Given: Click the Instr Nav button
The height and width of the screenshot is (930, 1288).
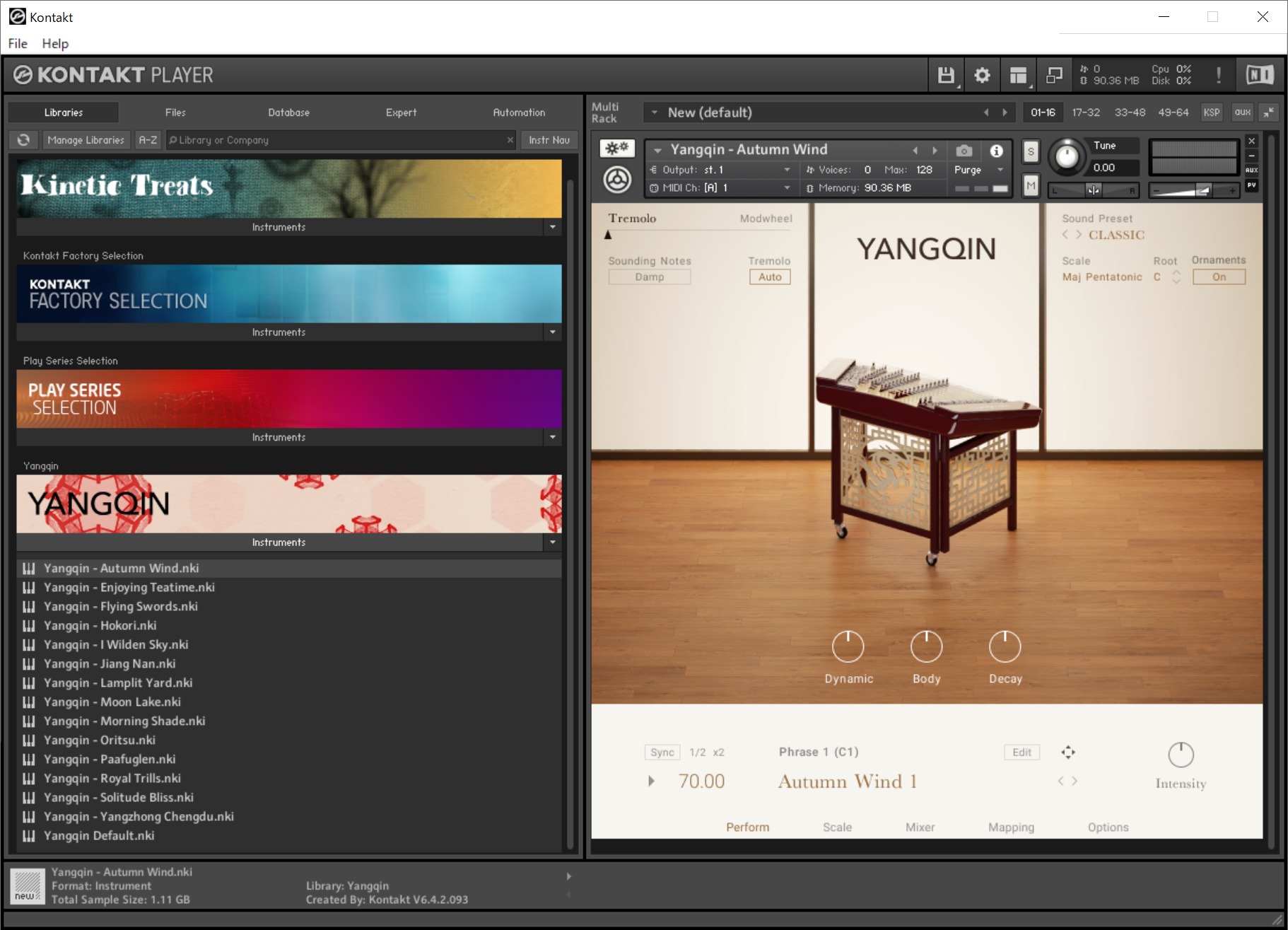Looking at the screenshot, I should pos(549,140).
